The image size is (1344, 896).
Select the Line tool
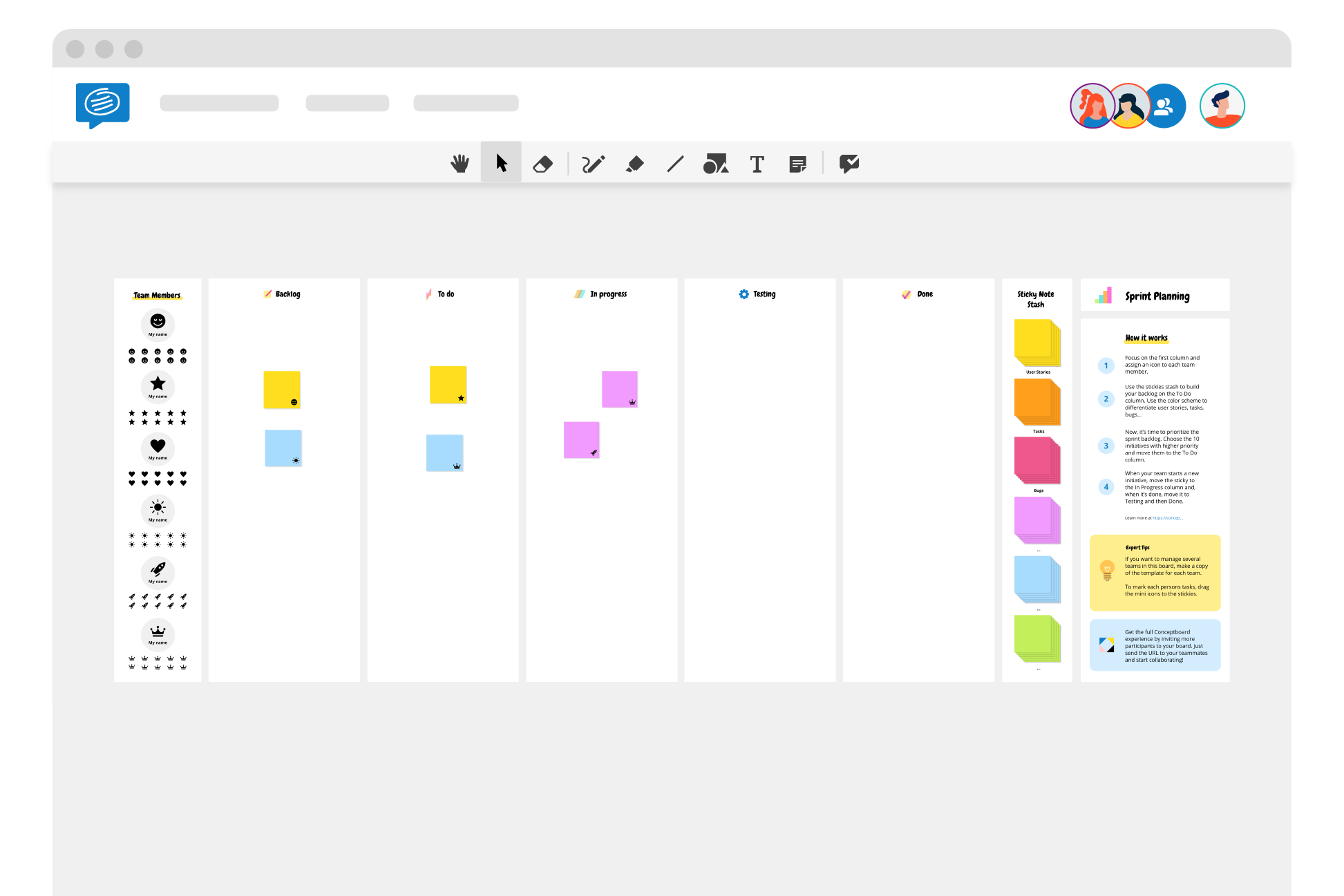click(x=677, y=163)
